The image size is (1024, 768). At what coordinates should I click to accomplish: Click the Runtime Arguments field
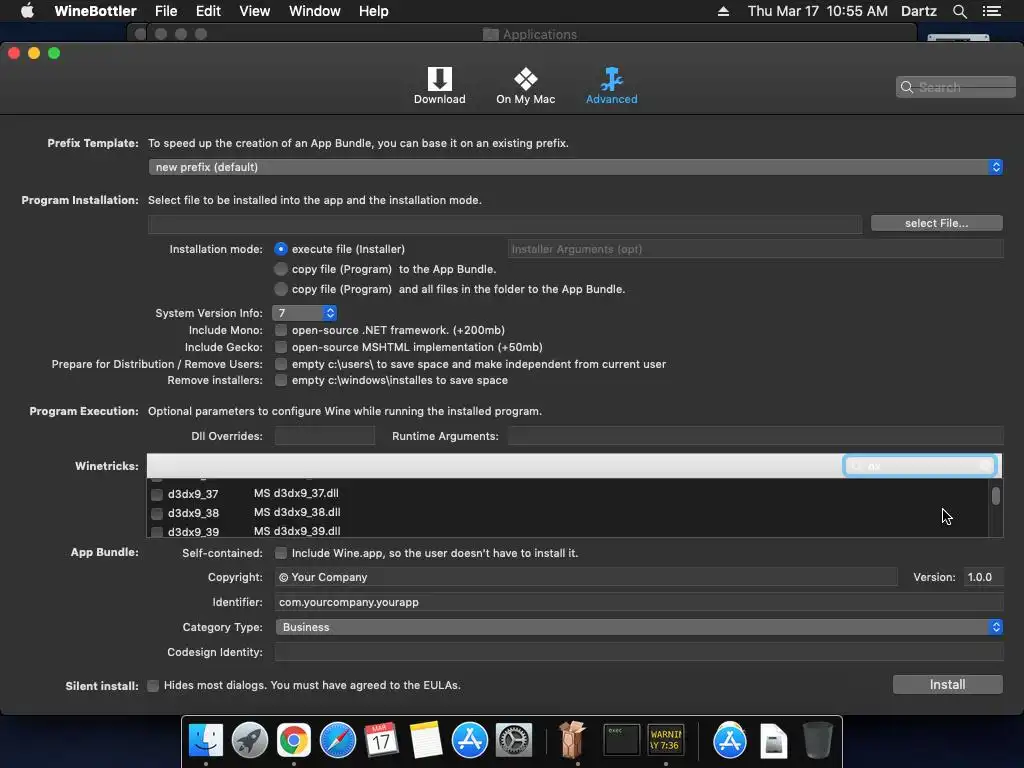(x=755, y=436)
